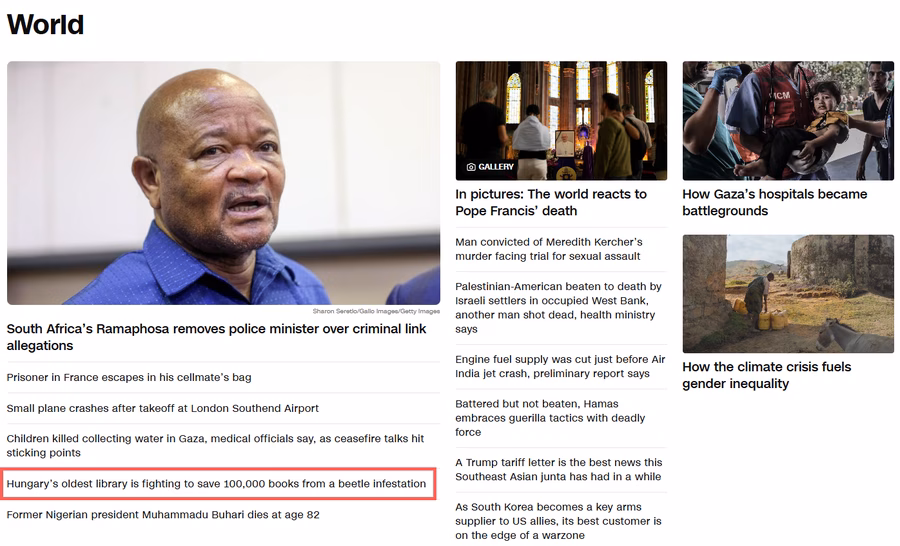
Task: Open How Gaza's hospitals became battlegrounds
Action: (774, 202)
